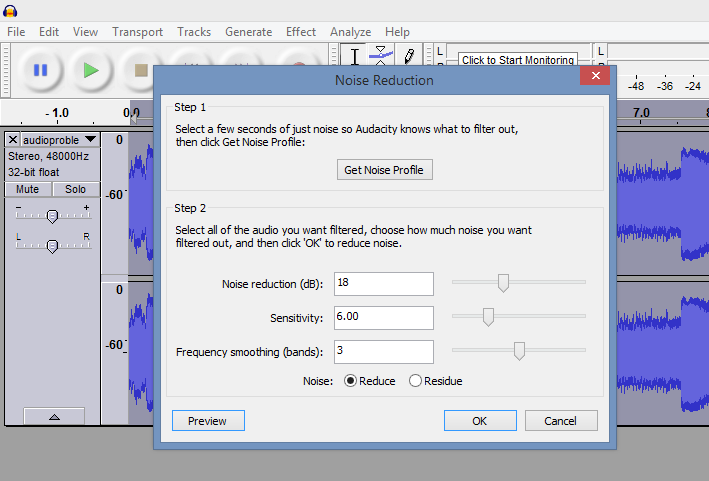Close the Noise Reduction dialog with red X

(x=595, y=75)
